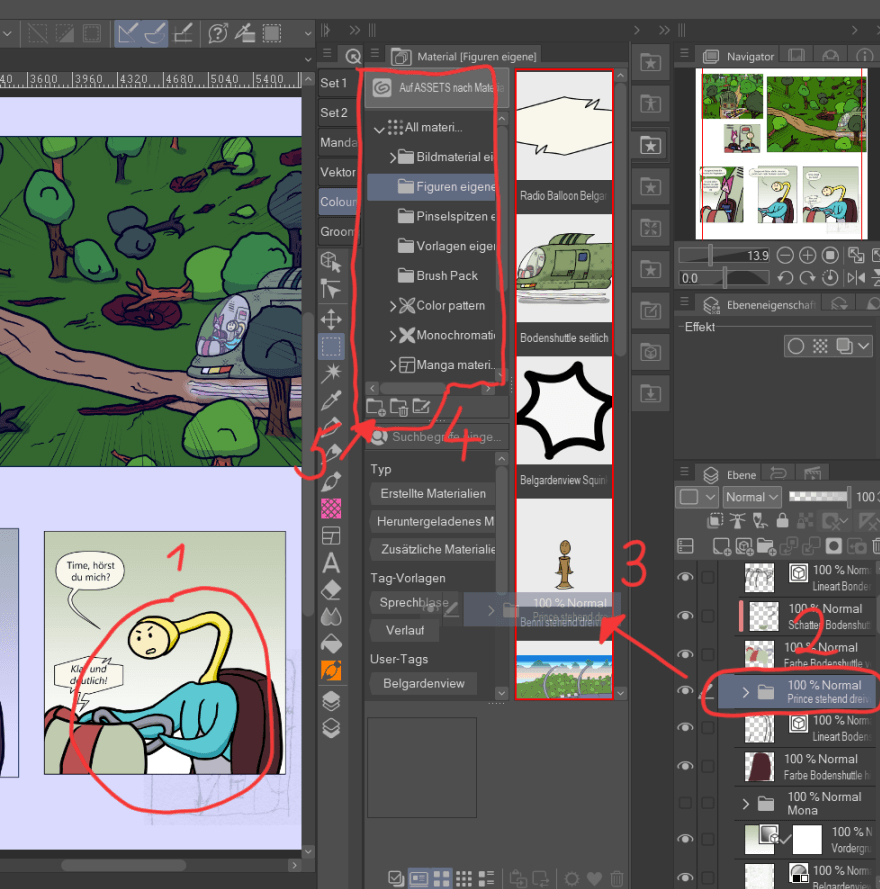This screenshot has height=889, width=880.
Task: Switch to the Navigator tab
Action: pos(739,57)
